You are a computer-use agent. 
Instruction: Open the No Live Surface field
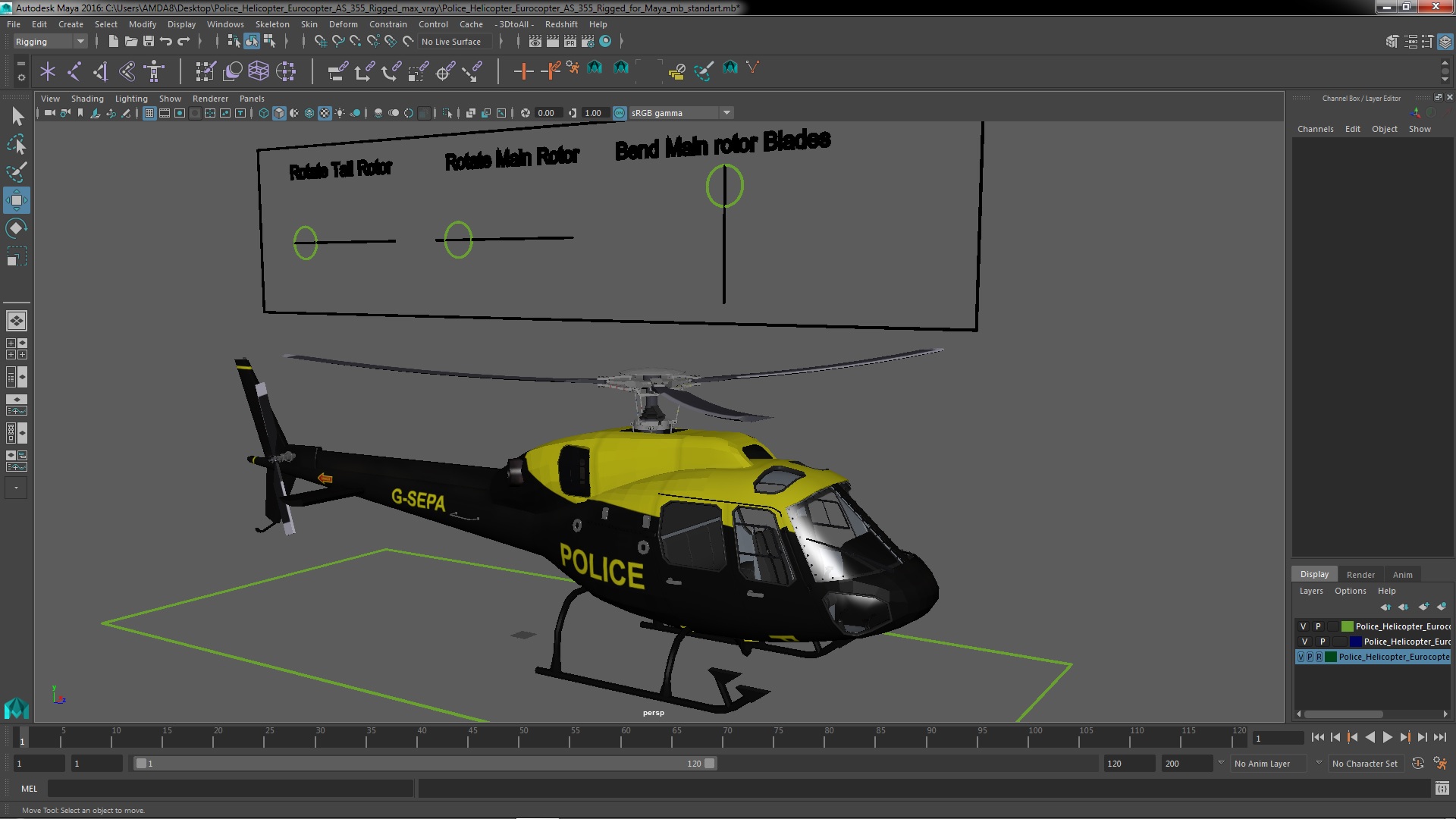coord(455,42)
